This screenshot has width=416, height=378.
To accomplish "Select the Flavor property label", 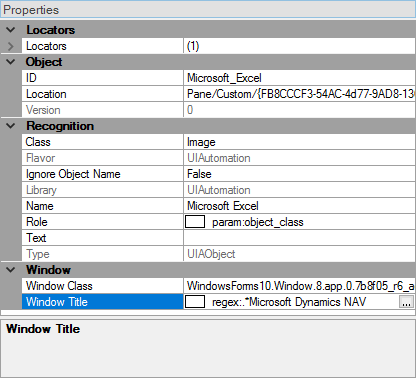I will [x=41, y=158].
